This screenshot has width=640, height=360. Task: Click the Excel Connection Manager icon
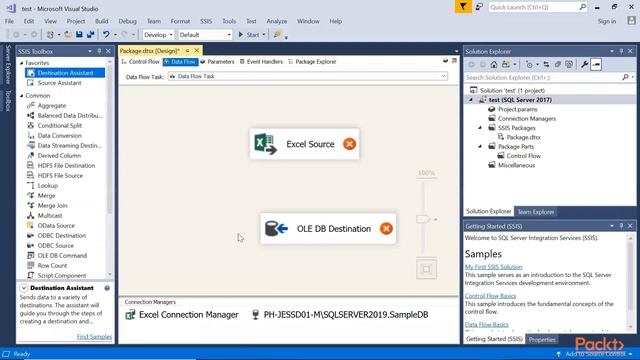click(x=130, y=315)
